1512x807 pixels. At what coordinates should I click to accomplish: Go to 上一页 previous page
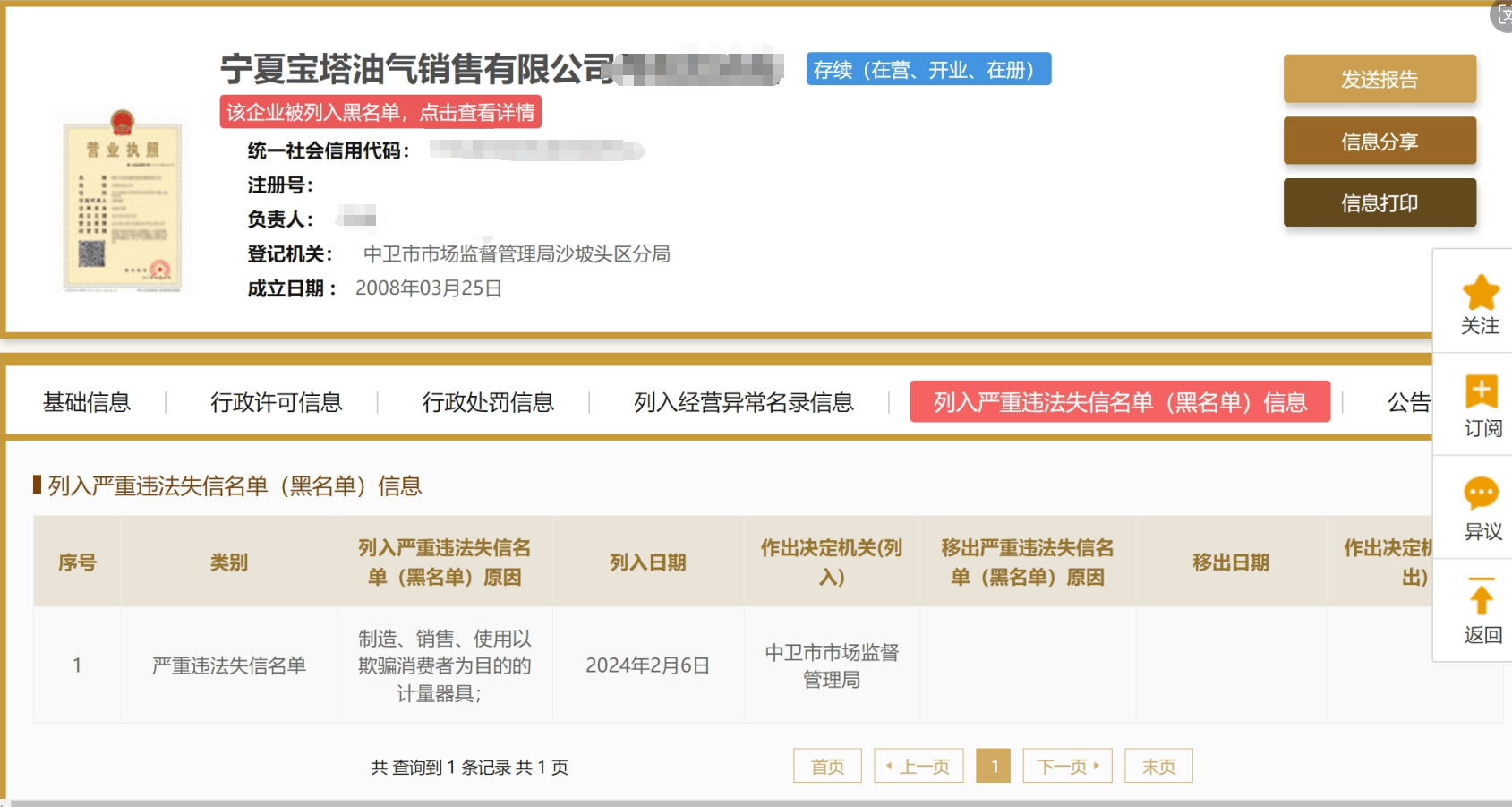(918, 766)
